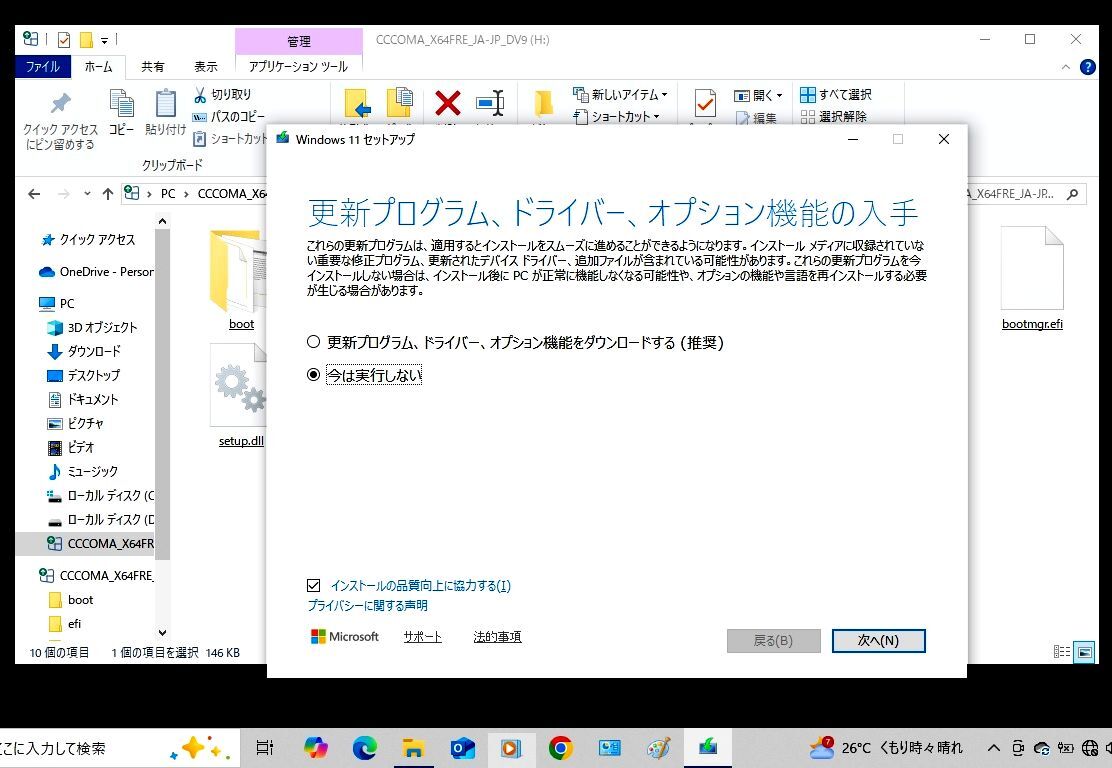This screenshot has height=768, width=1112.
Task: Click the Properties checkmark icon in ribbon
Action: tap(704, 104)
